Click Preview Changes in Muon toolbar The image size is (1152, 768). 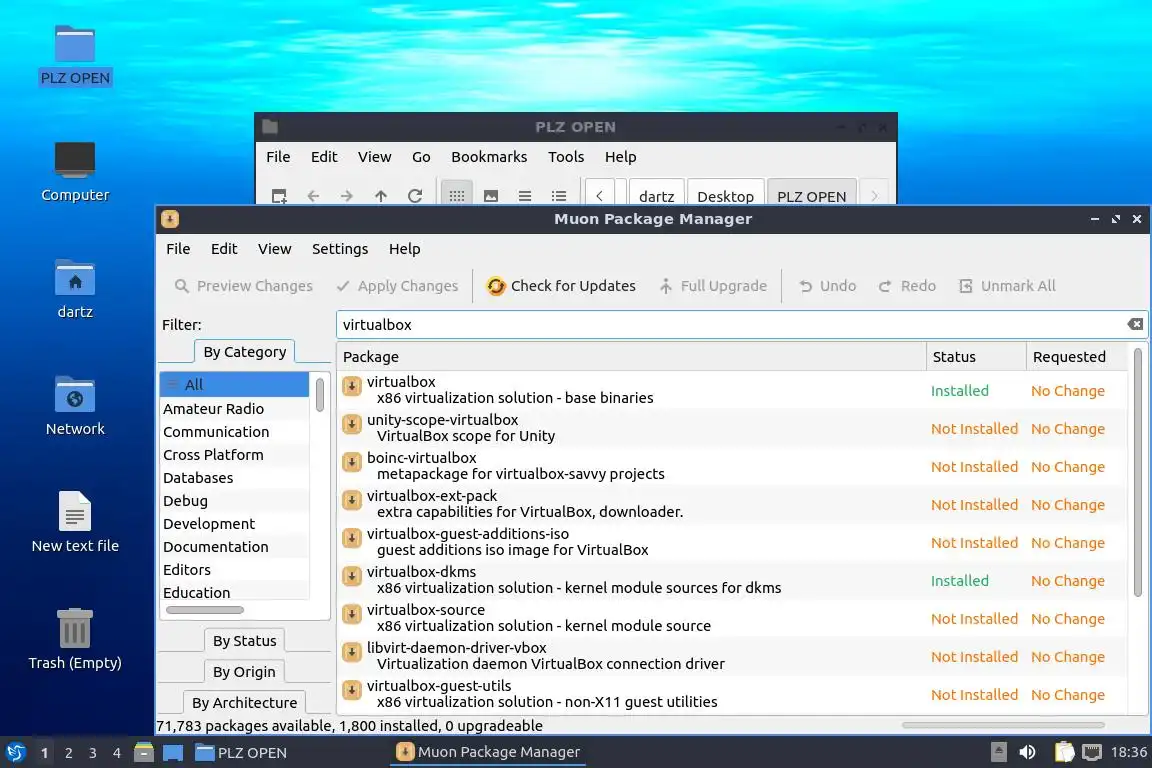coord(243,286)
